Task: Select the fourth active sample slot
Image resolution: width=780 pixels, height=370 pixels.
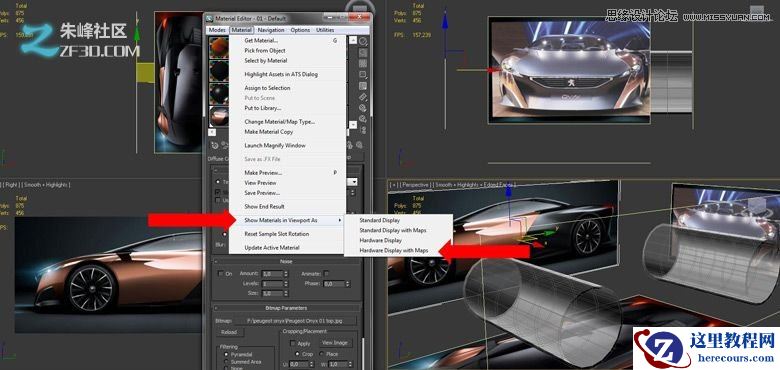Action: (x=219, y=117)
